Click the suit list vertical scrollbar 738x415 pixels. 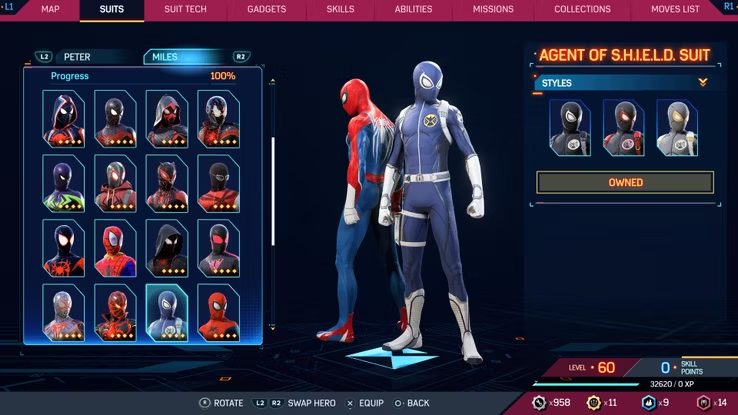coord(272,190)
